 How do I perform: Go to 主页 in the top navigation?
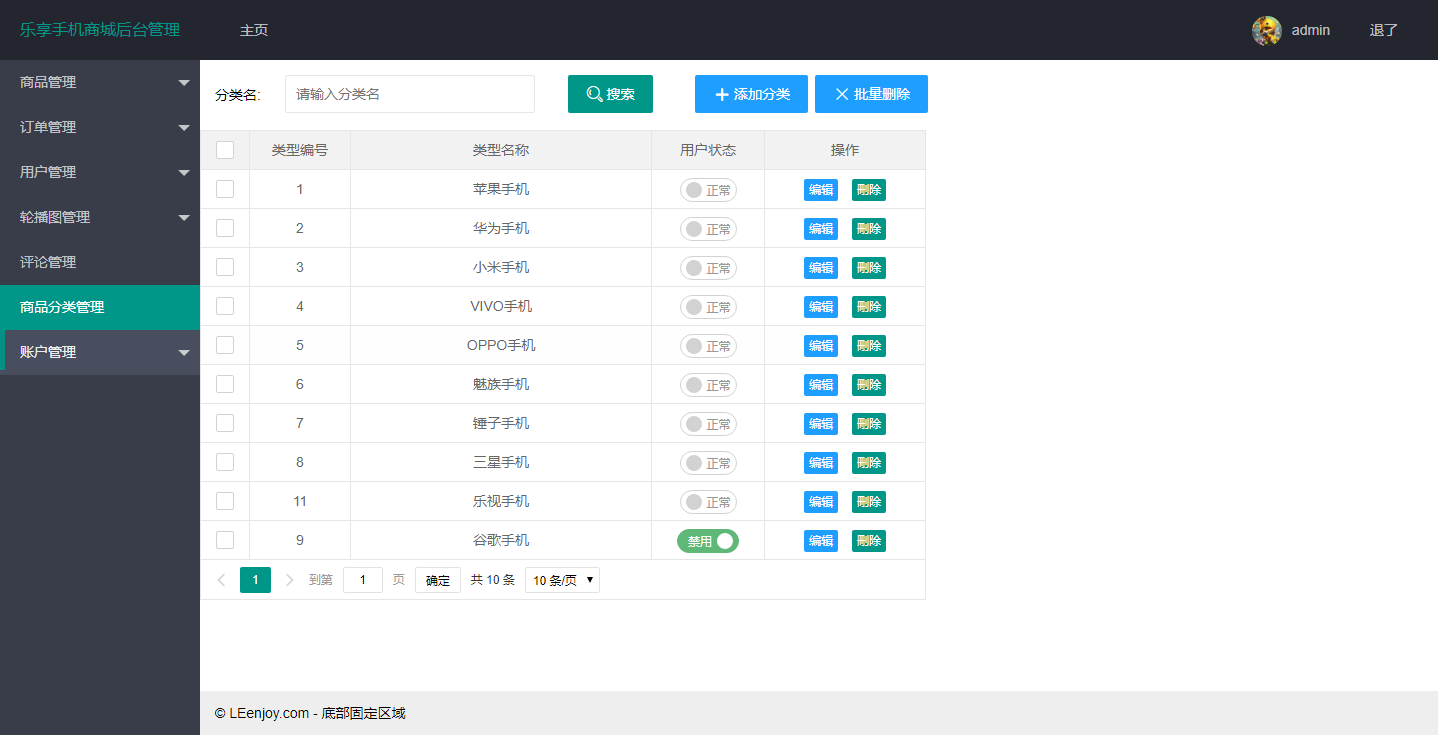pyautogui.click(x=254, y=30)
